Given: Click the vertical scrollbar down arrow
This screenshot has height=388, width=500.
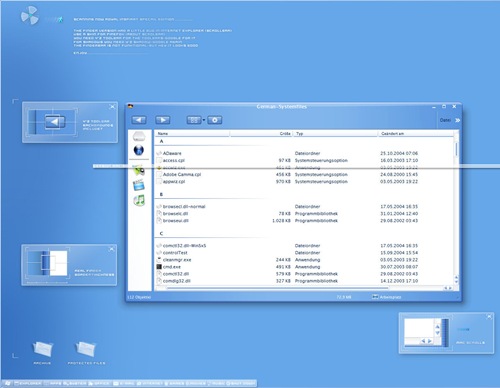Looking at the screenshot, I should point(456,282).
